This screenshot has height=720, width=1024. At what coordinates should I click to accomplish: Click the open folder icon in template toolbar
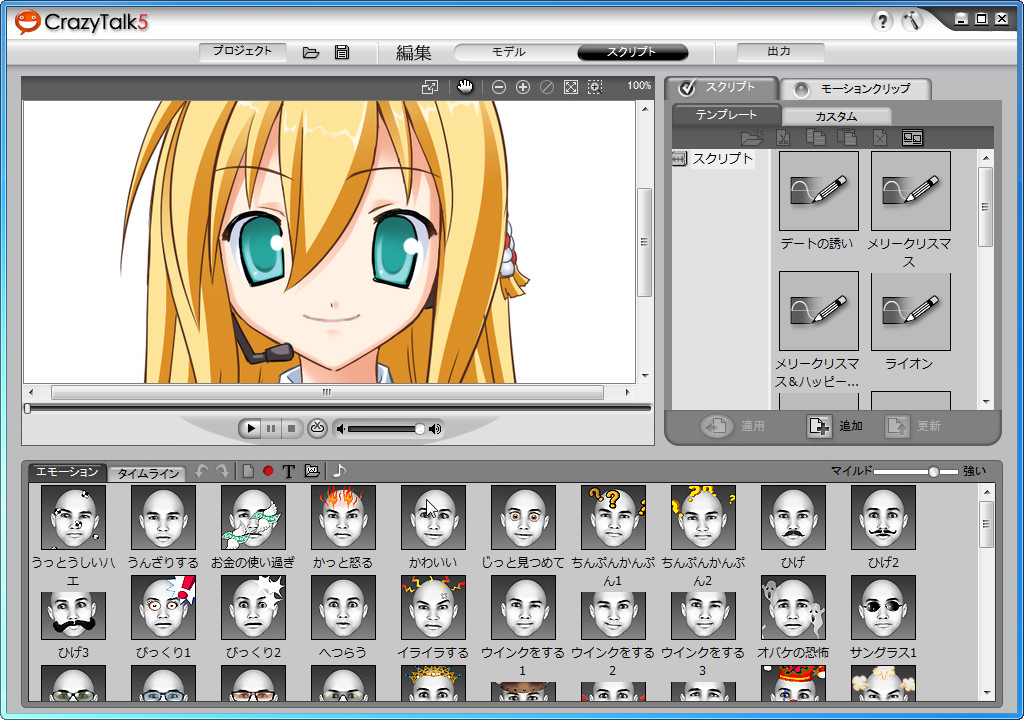pyautogui.click(x=752, y=137)
